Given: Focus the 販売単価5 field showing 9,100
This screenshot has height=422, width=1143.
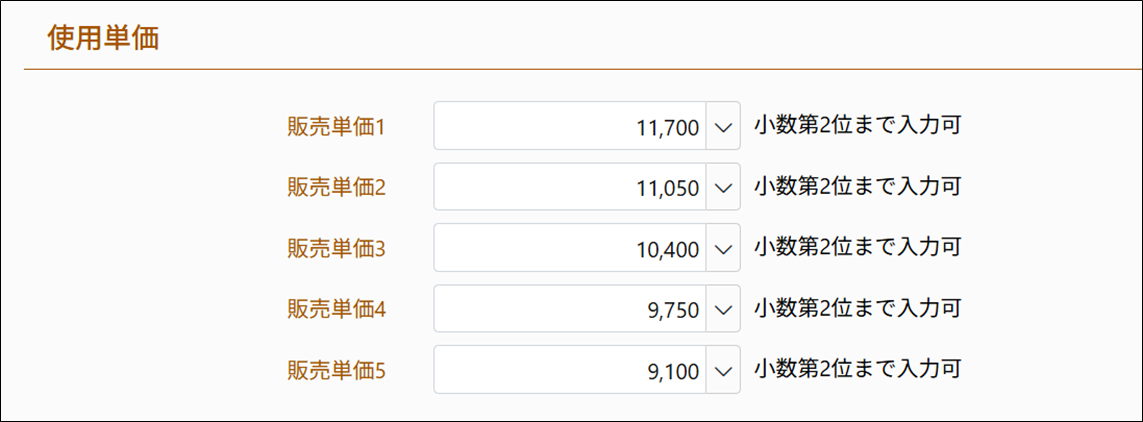Looking at the screenshot, I should coord(570,370).
